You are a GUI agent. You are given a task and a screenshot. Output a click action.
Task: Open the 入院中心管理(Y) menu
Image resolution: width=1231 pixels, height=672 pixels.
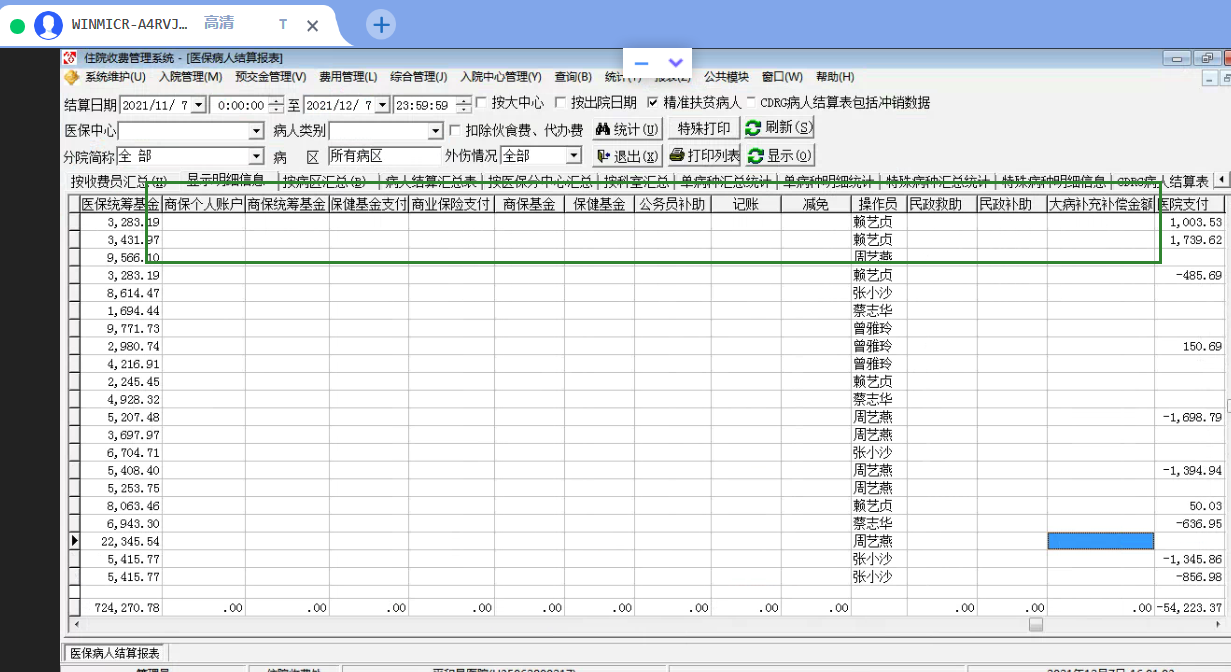501,77
